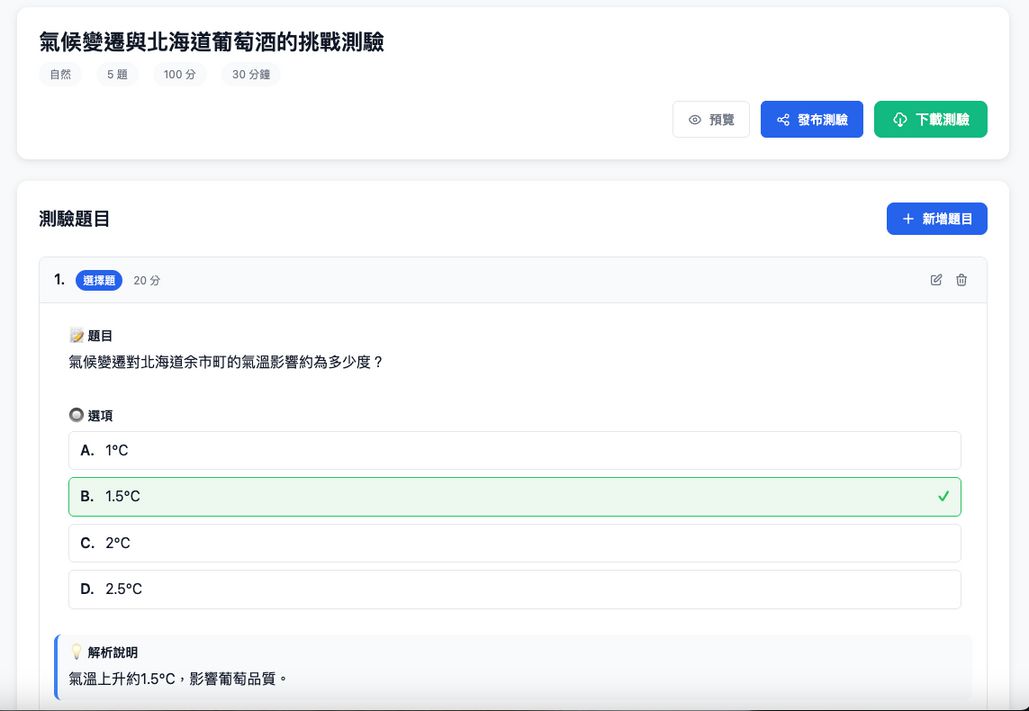Click the memo icon beside 題目 label
The width and height of the screenshot is (1029, 711).
[x=75, y=335]
